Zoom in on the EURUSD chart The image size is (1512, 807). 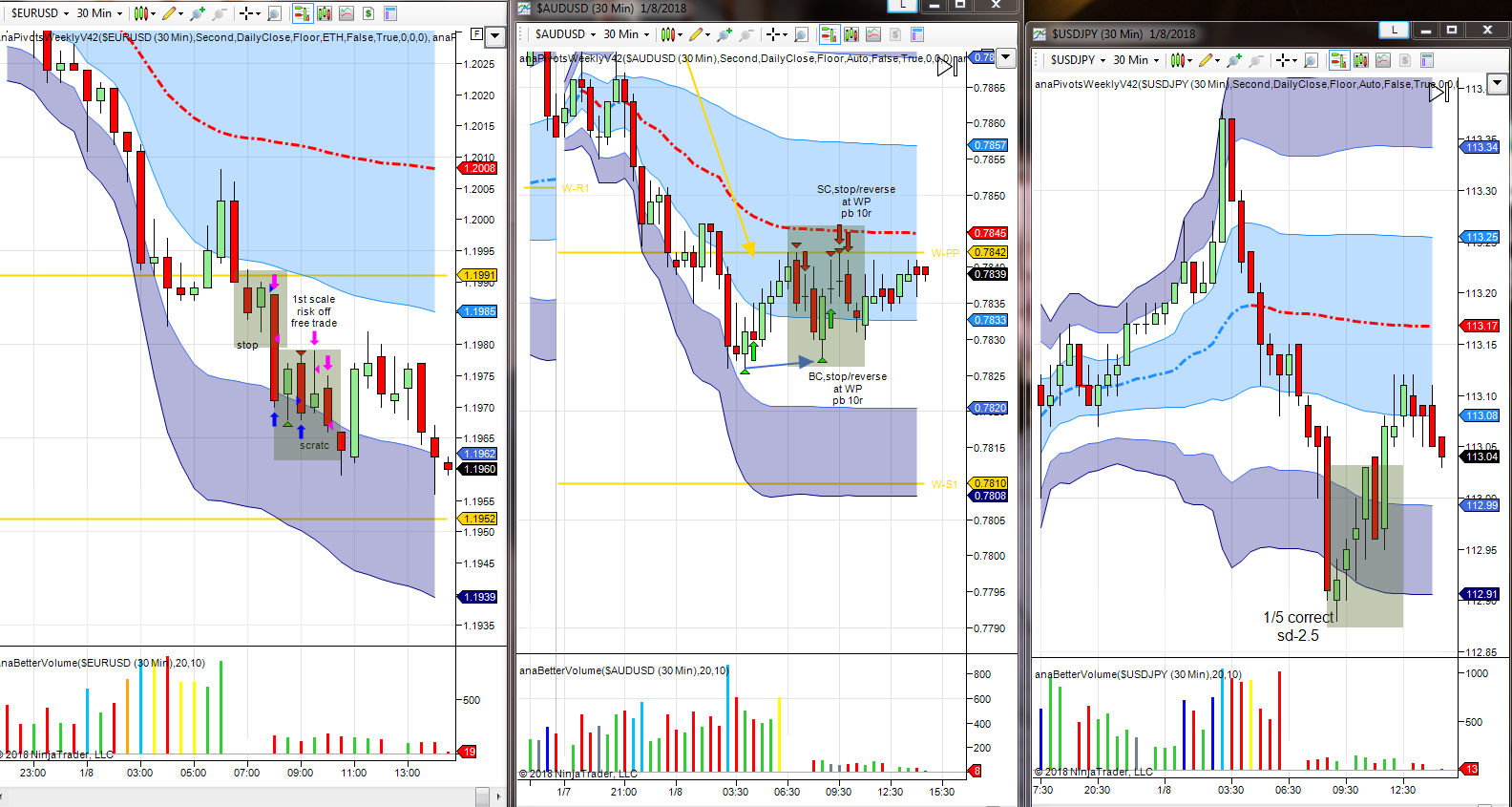pos(198,13)
